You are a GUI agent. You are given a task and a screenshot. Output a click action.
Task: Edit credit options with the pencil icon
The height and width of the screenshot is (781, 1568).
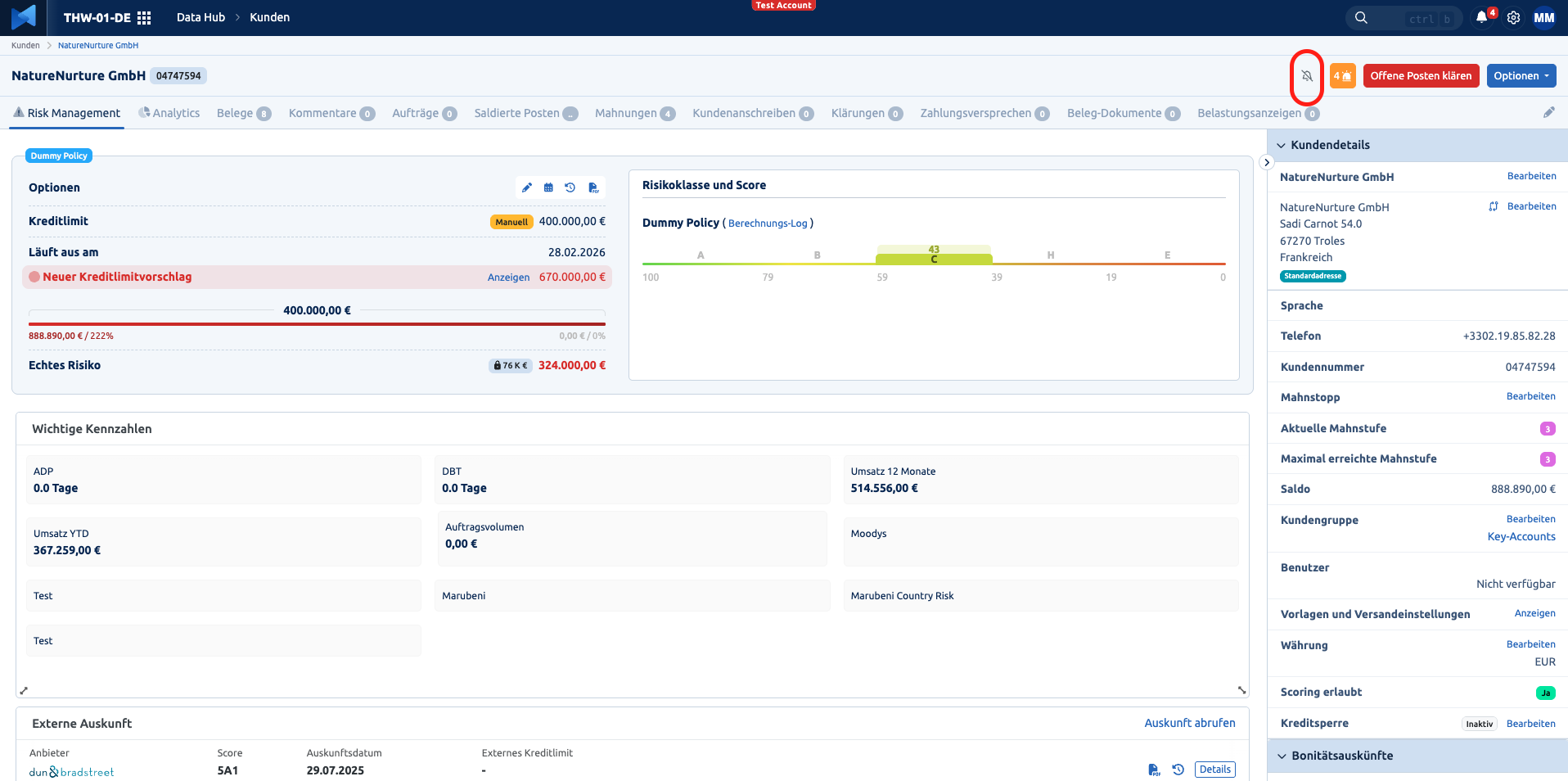click(527, 187)
